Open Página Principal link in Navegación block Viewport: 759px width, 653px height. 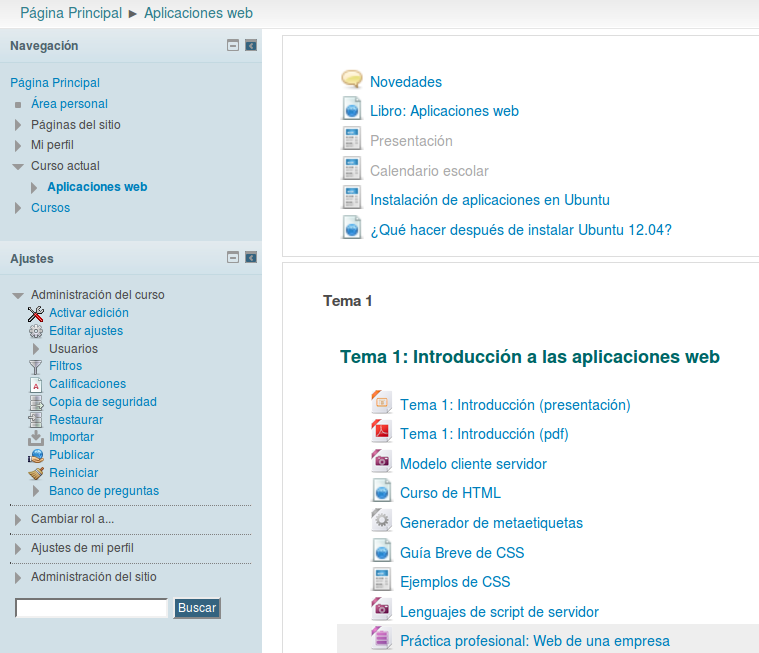(55, 83)
